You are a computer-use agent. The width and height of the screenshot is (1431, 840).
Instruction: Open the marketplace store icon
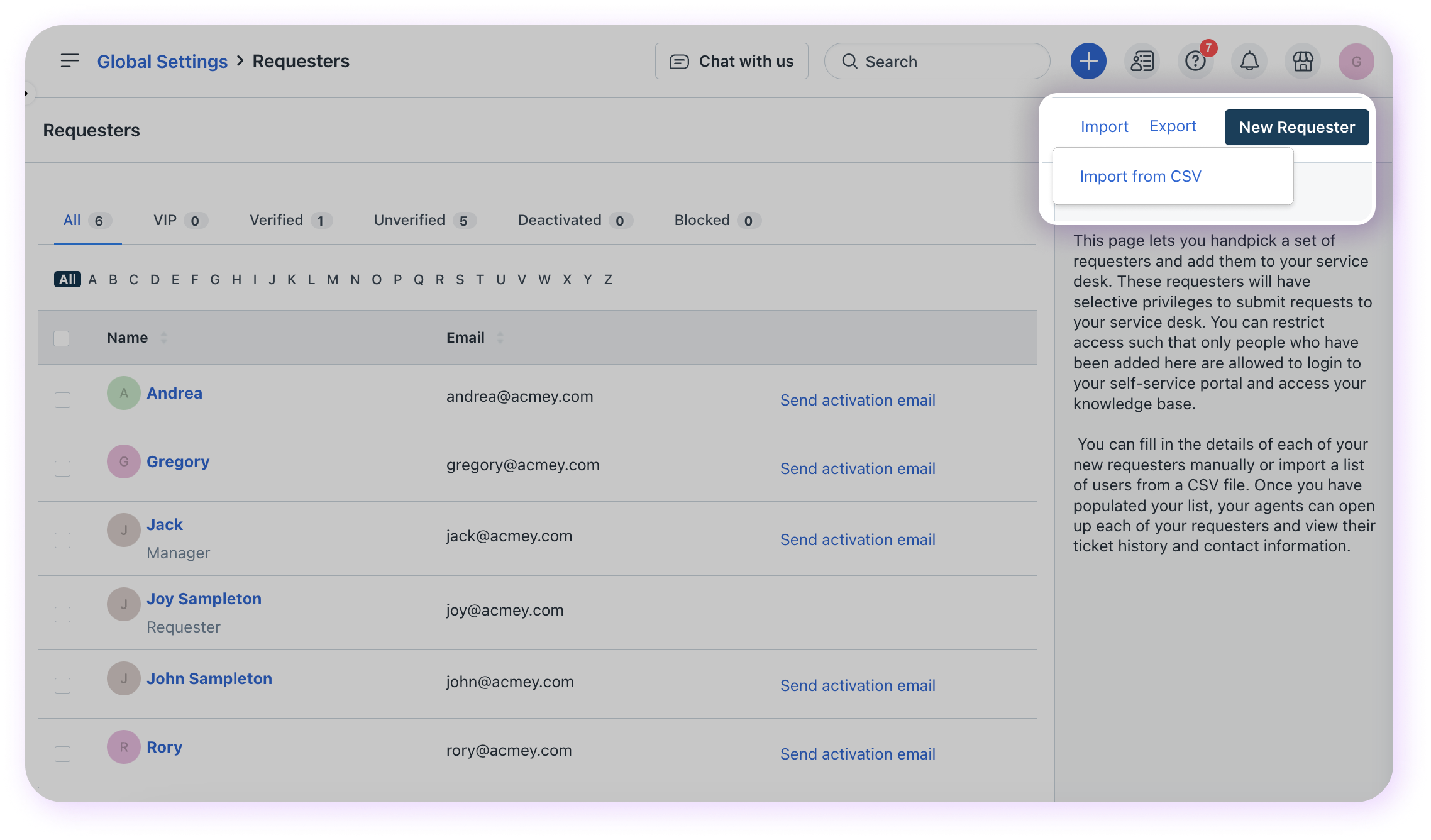click(1303, 61)
